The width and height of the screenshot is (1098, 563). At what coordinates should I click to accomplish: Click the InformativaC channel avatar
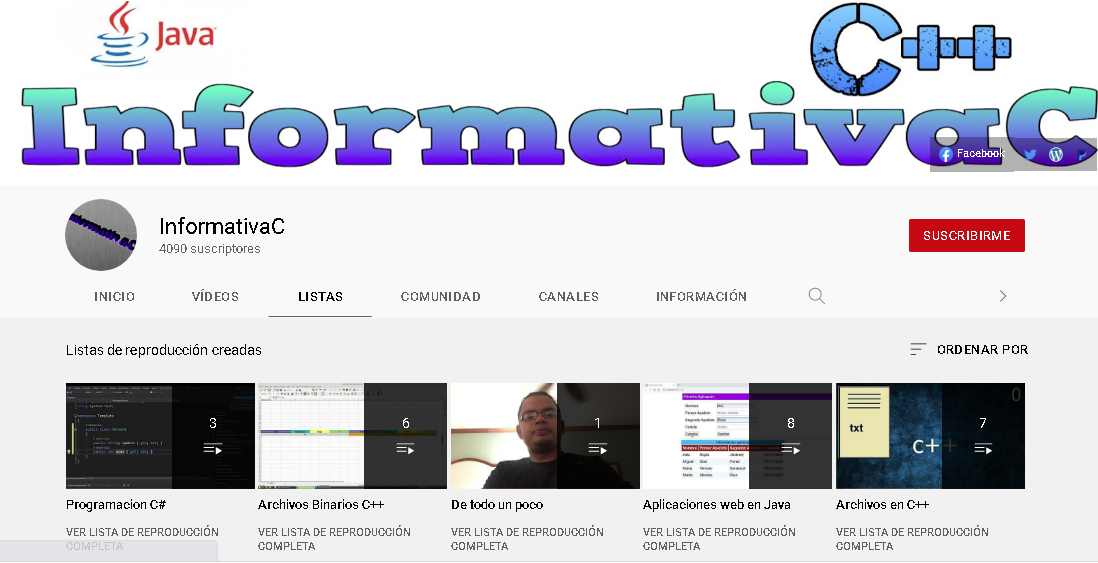click(101, 235)
